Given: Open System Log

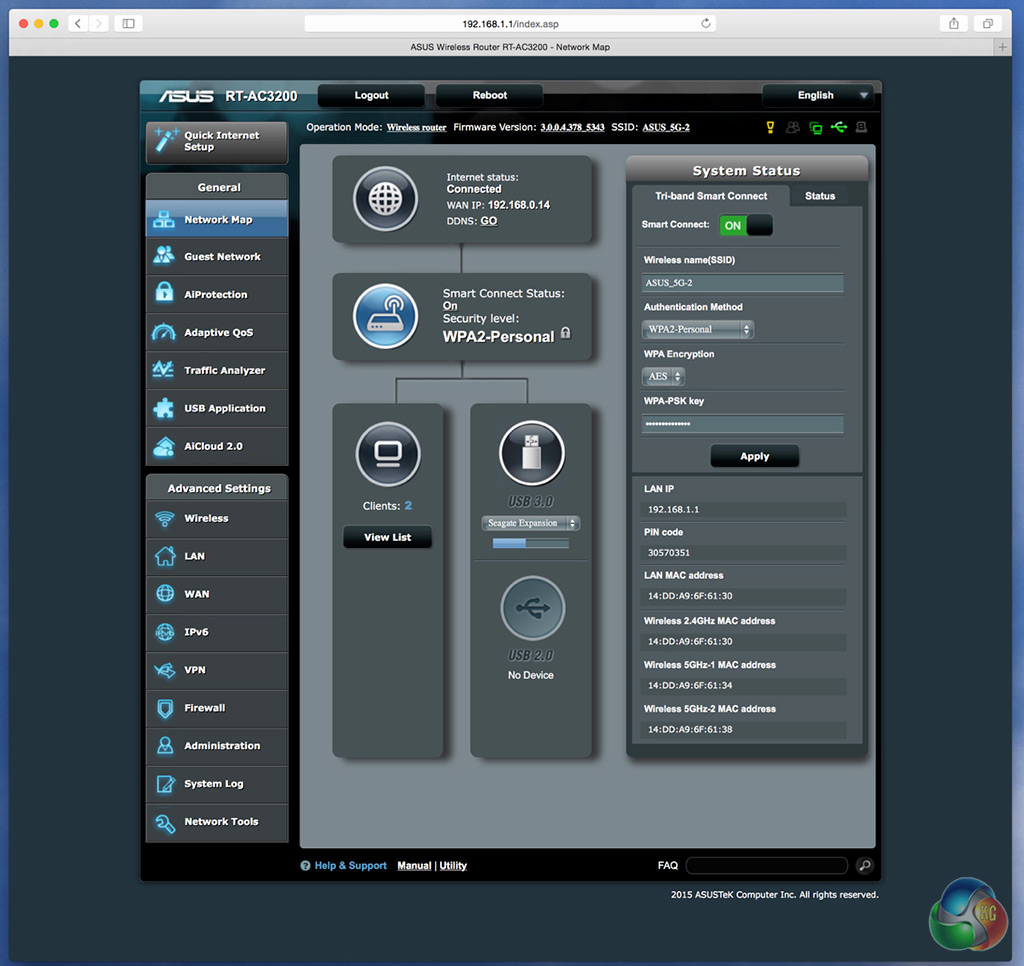Looking at the screenshot, I should tap(217, 784).
